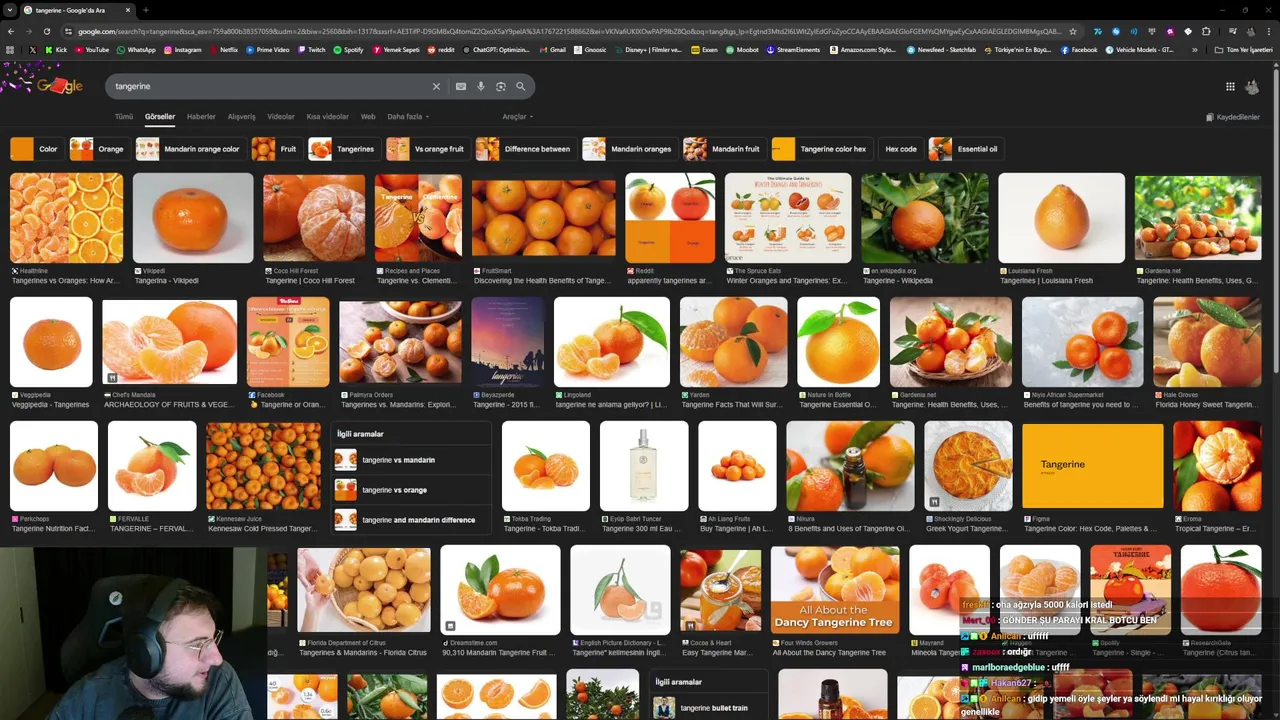This screenshot has width=1280, height=720.
Task: Select the Difference between chip
Action: pyautogui.click(x=524, y=149)
